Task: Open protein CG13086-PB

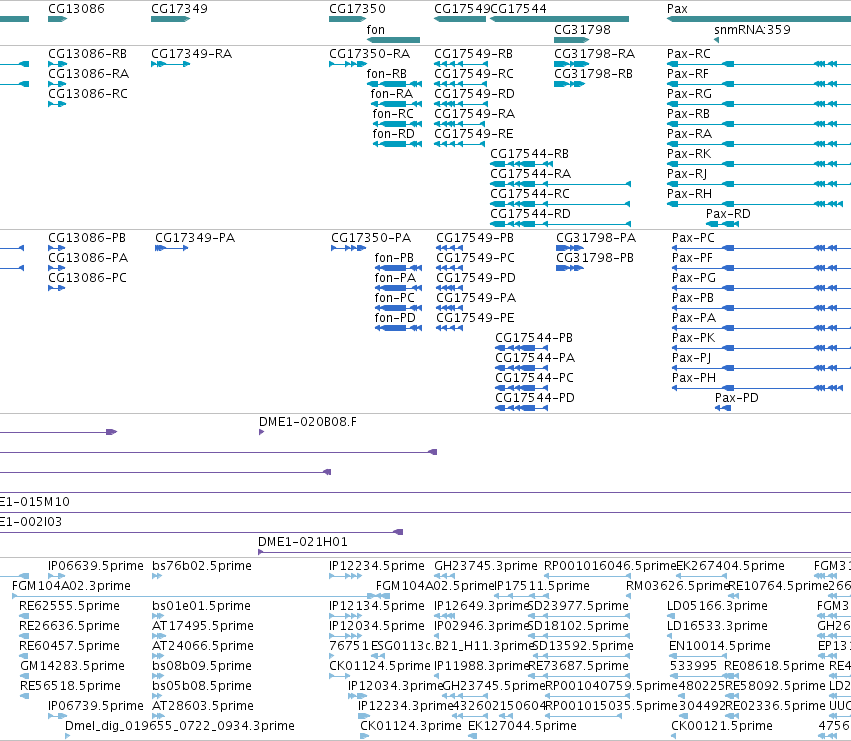Action: 87,238
